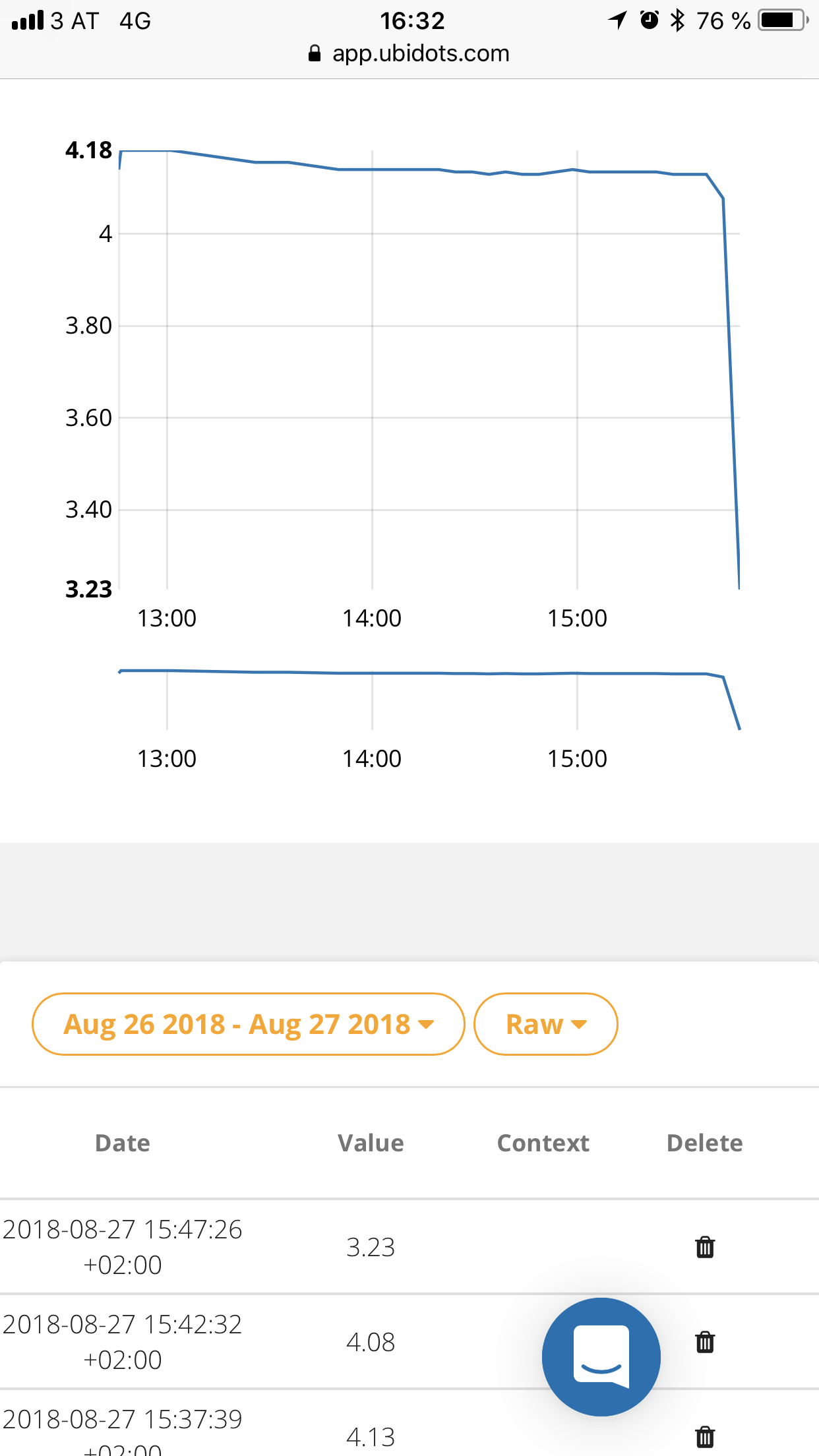
Task: Tap the padlock icon beside the URL
Action: pos(315,53)
